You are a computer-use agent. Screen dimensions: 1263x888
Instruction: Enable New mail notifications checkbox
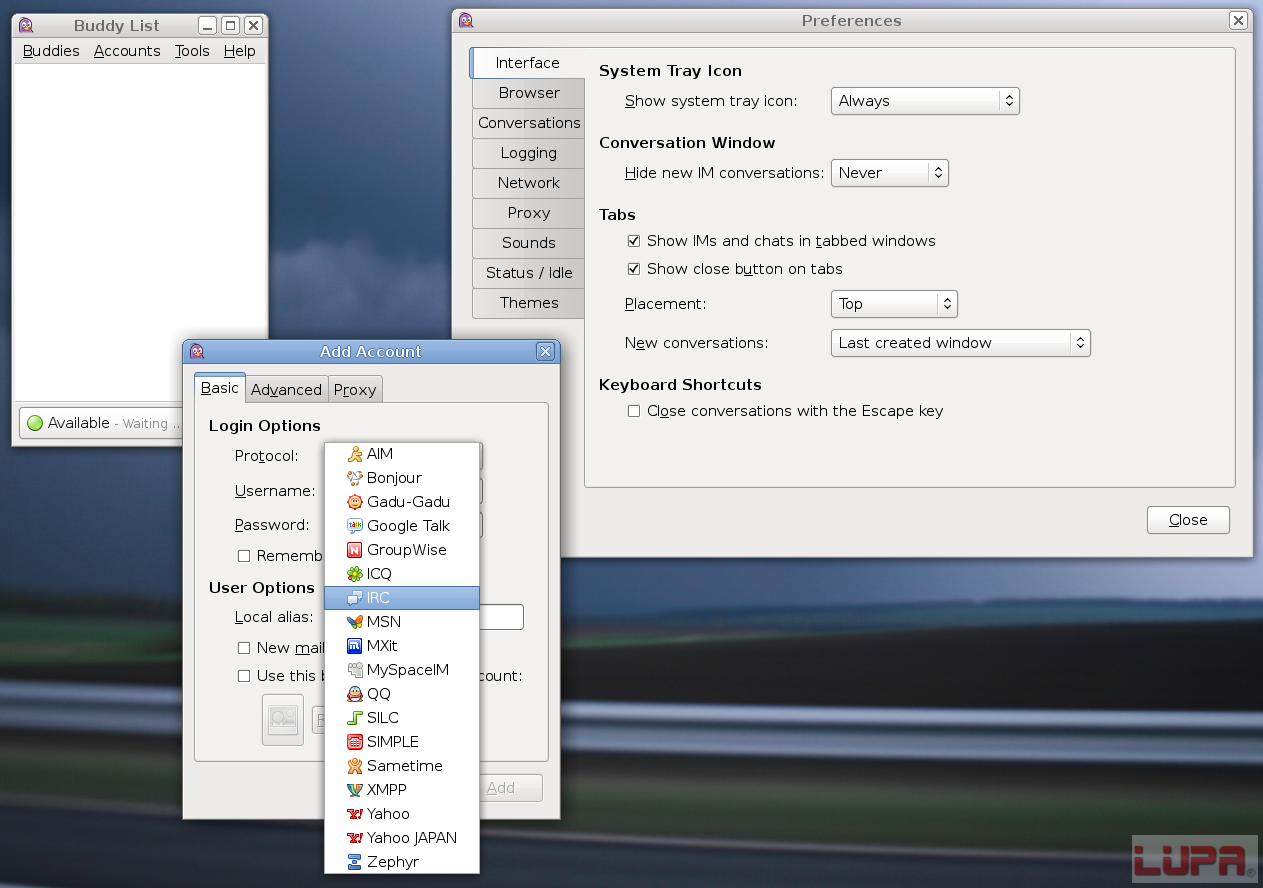243,648
